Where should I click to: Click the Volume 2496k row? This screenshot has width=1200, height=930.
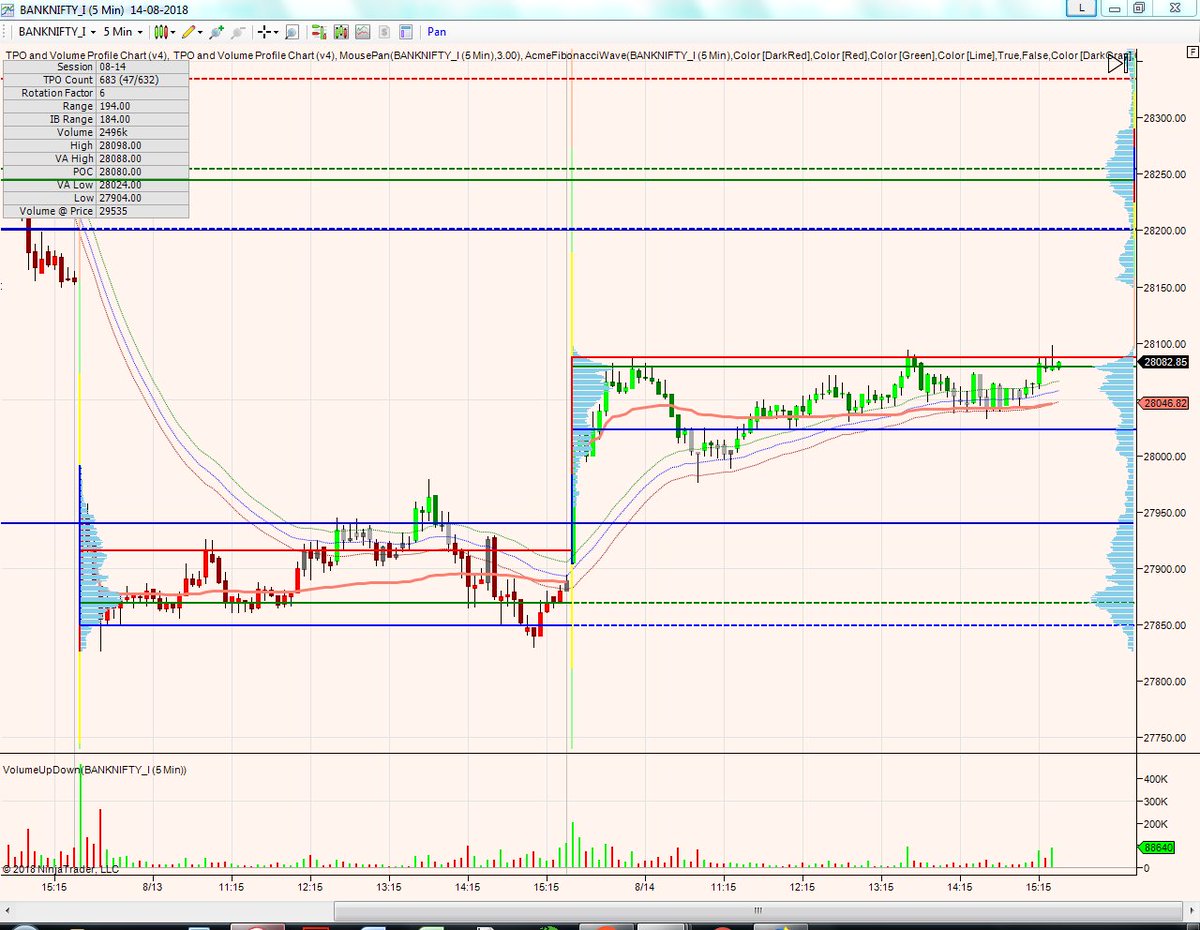[95, 132]
